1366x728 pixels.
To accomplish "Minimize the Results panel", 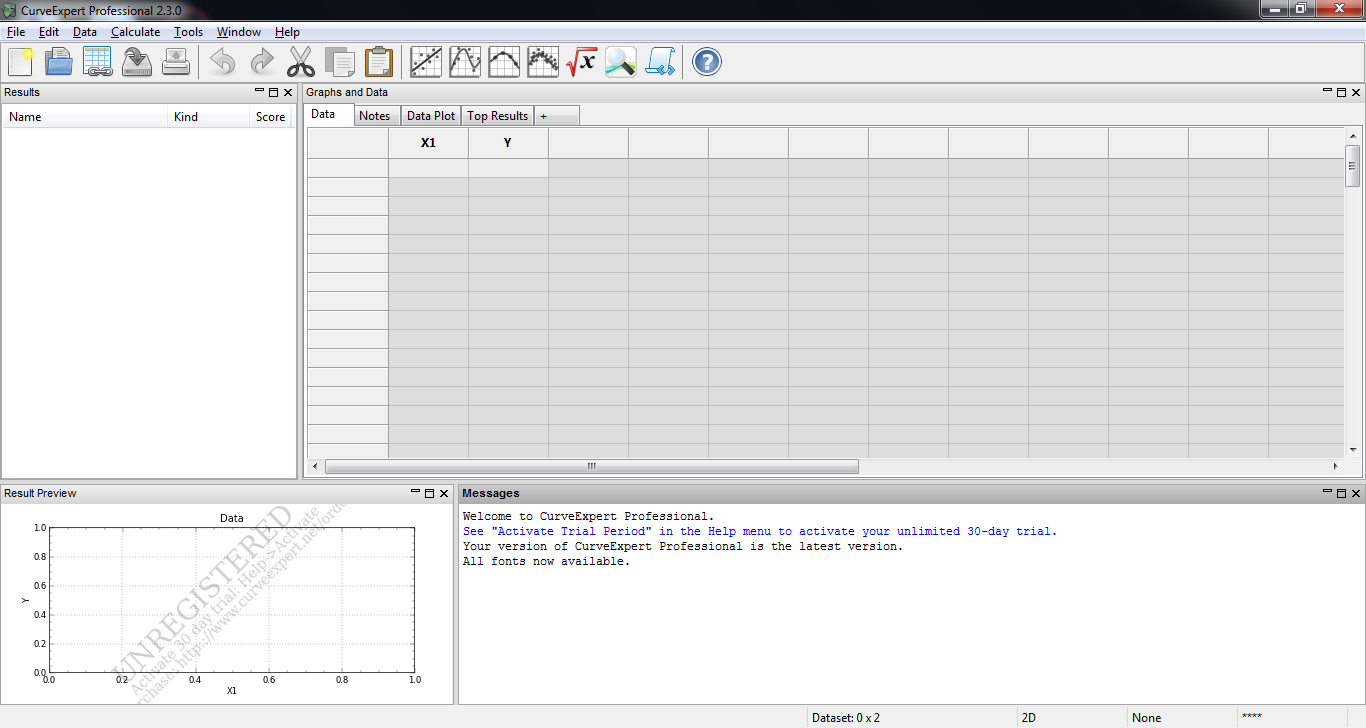I will pos(260,92).
